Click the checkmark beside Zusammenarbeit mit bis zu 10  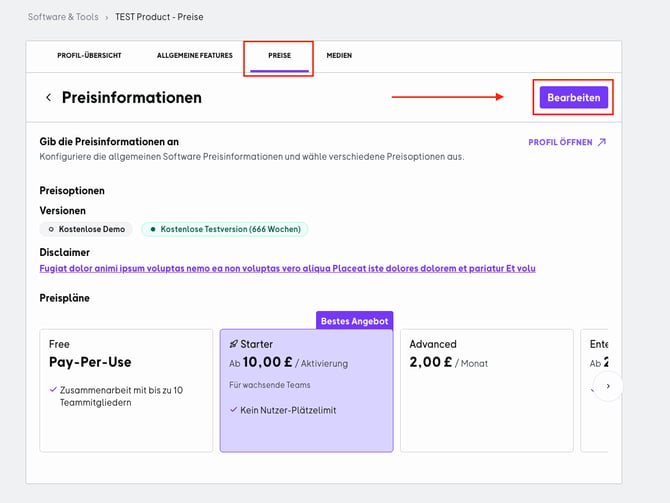coord(53,390)
